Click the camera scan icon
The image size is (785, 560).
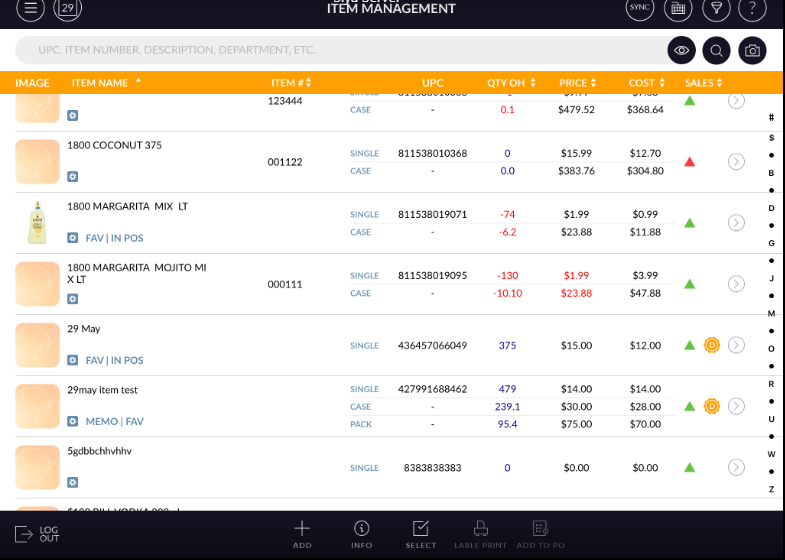752,50
